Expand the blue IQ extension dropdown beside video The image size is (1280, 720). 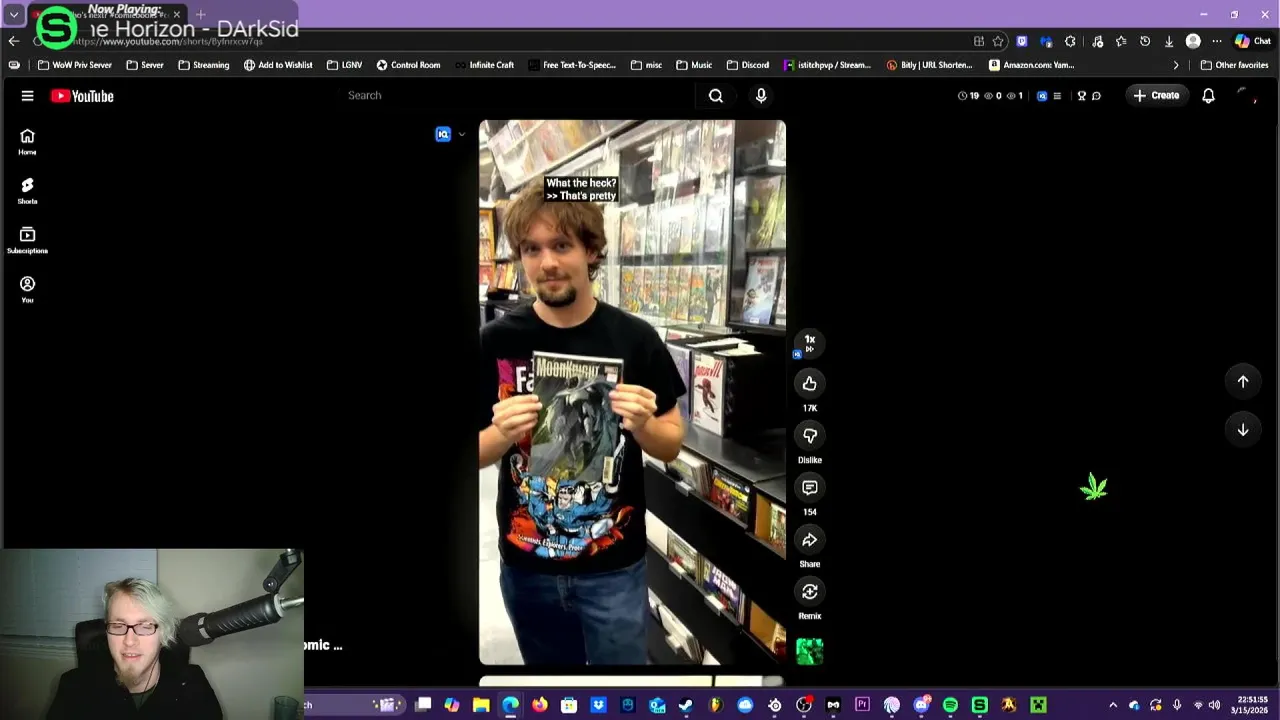(461, 134)
